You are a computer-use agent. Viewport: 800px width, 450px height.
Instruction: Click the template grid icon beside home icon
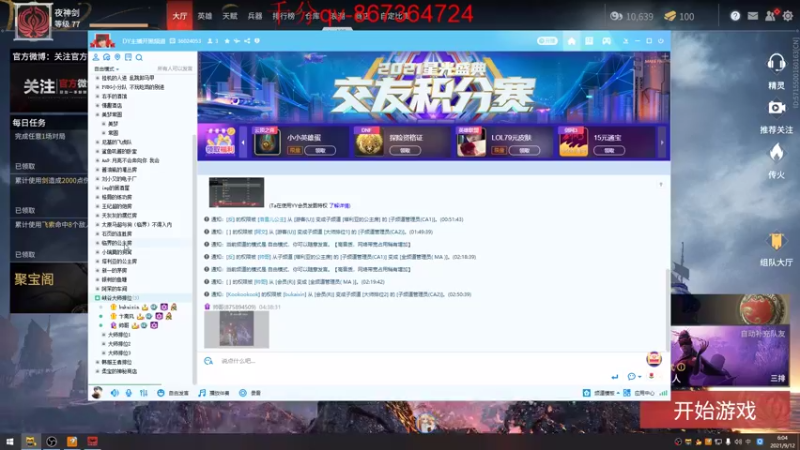point(589,41)
